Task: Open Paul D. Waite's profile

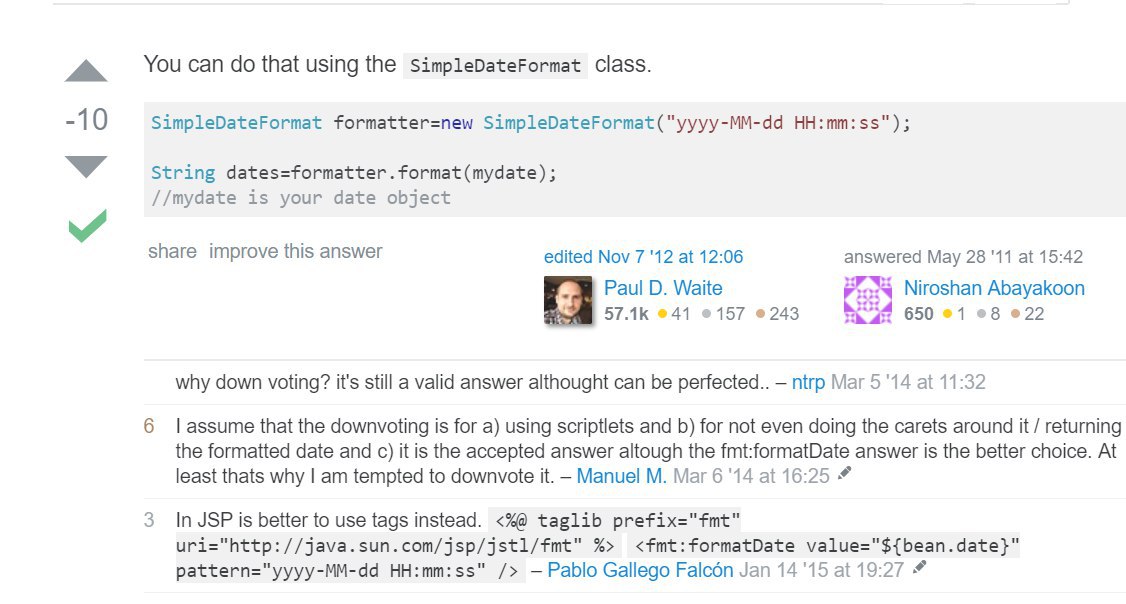Action: pos(663,288)
